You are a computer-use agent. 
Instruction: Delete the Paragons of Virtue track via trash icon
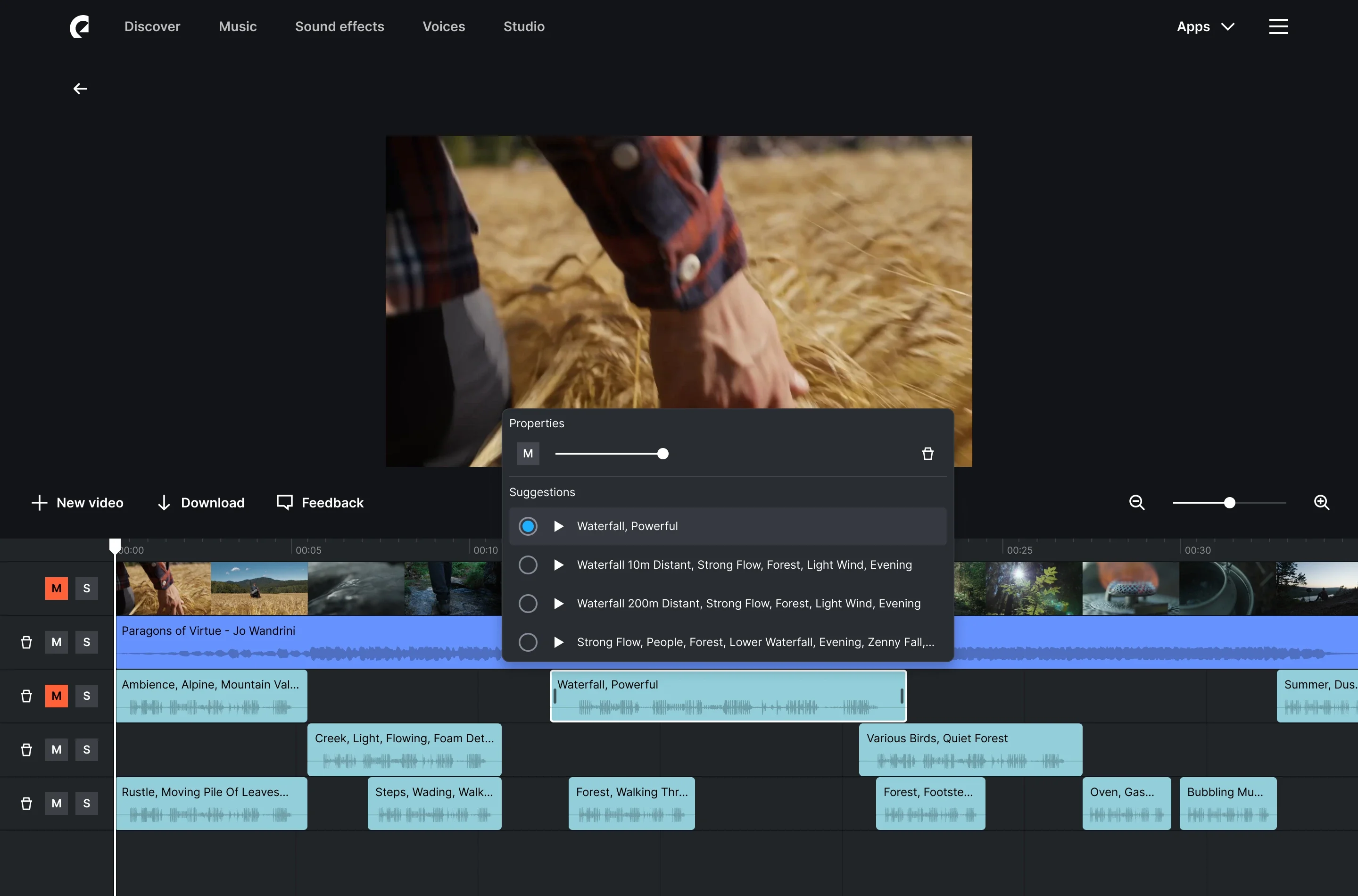(26, 642)
